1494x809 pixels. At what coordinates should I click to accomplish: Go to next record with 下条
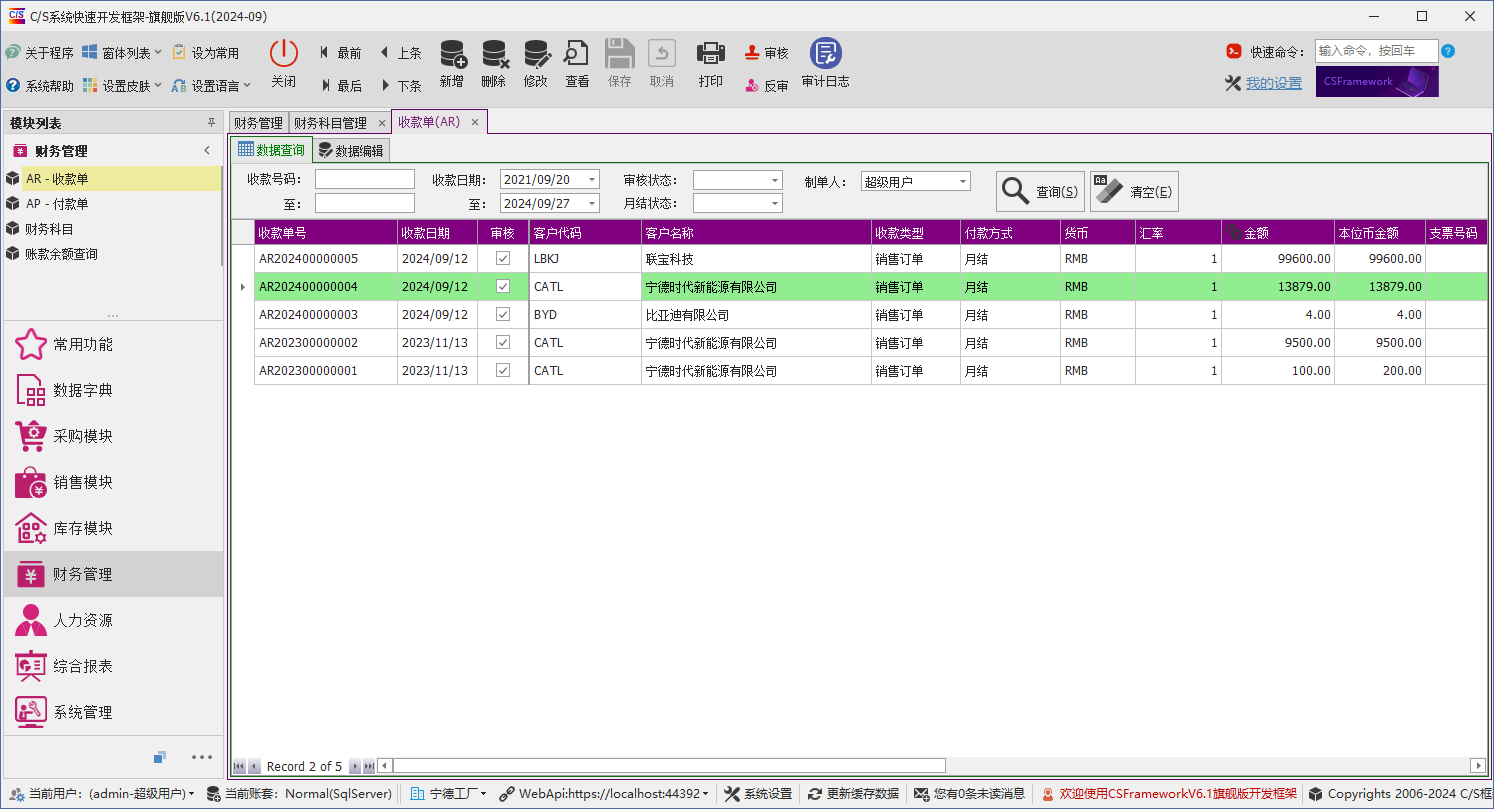pos(400,86)
